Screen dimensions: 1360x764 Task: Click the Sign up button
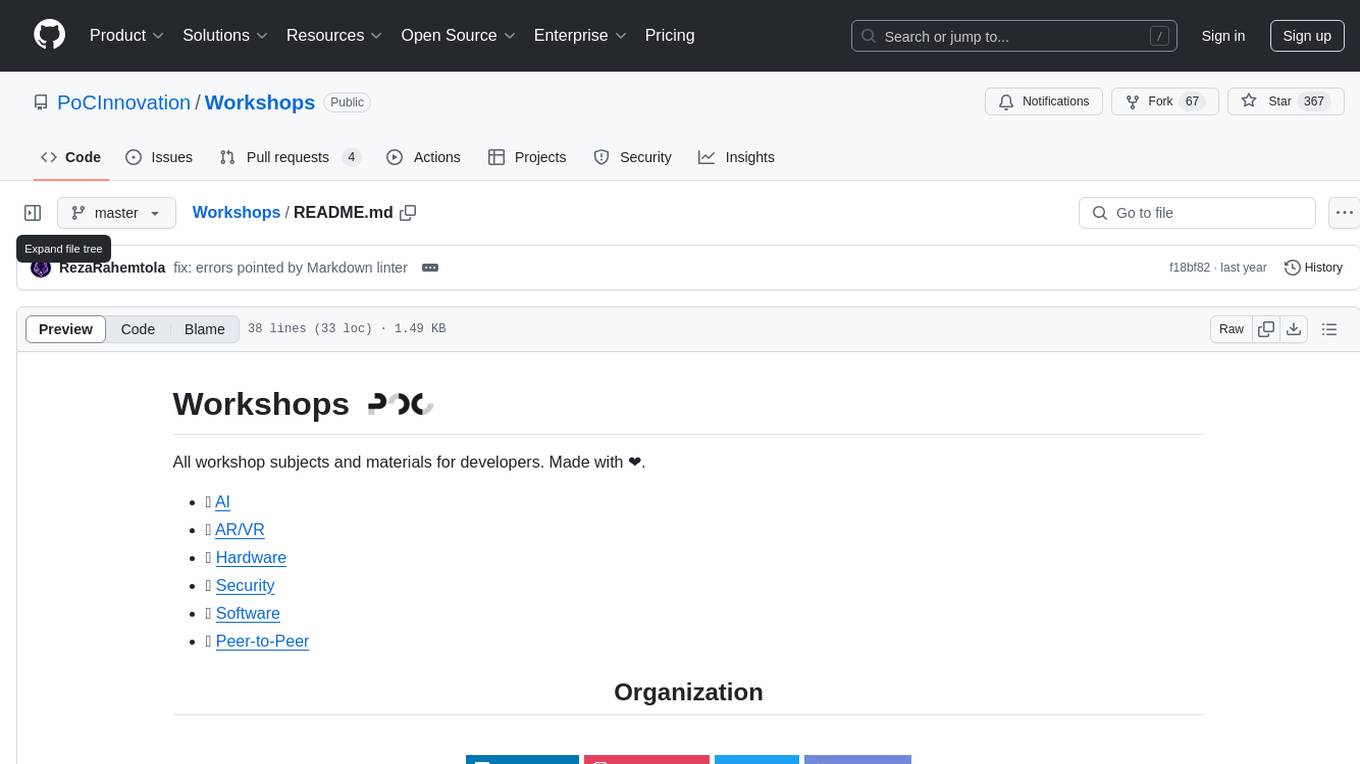click(1307, 36)
